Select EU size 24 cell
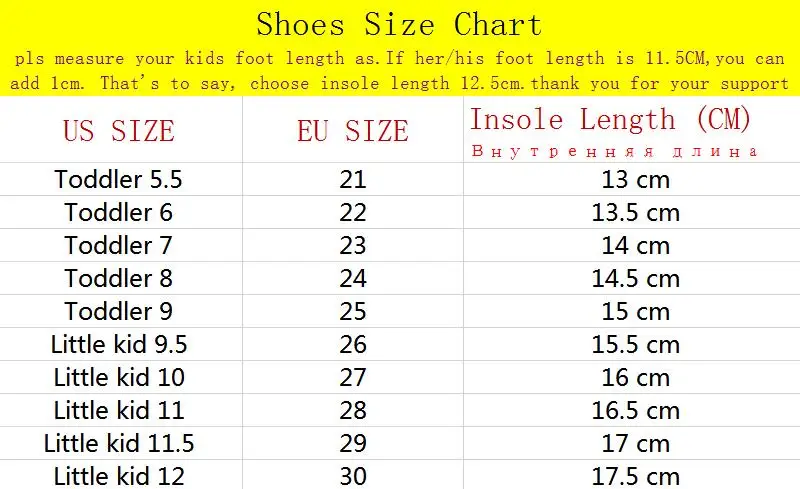The image size is (800, 489). pyautogui.click(x=353, y=279)
